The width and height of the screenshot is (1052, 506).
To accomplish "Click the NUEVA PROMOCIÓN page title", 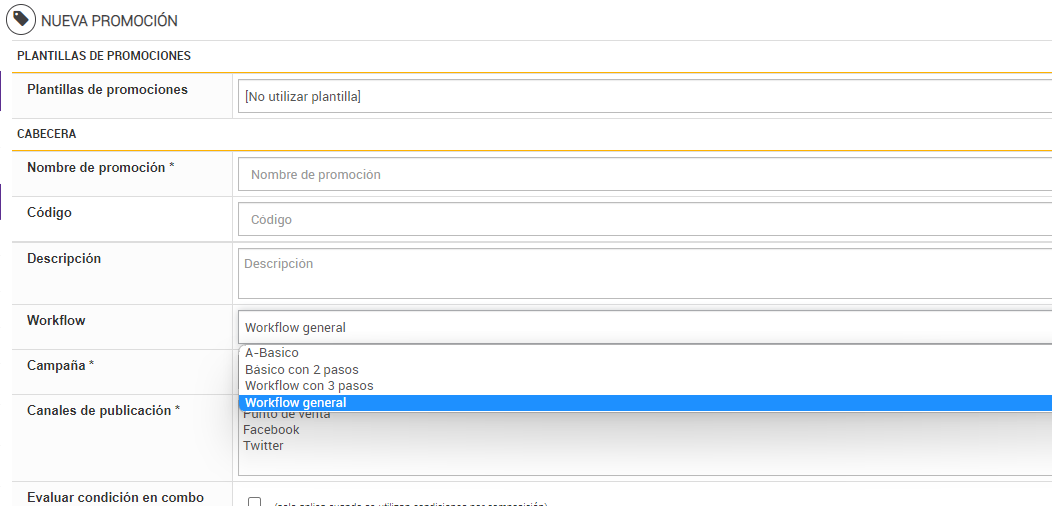I will [109, 21].
